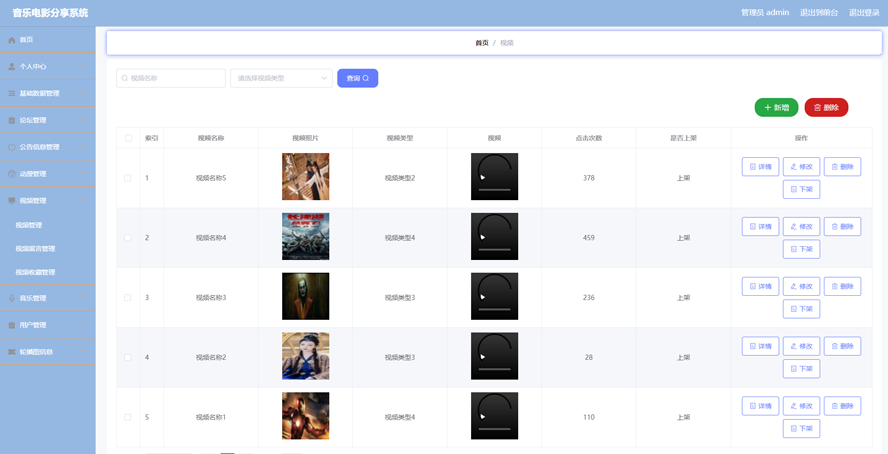Click the green 新增 button
This screenshot has width=888, height=454.
coord(776,108)
